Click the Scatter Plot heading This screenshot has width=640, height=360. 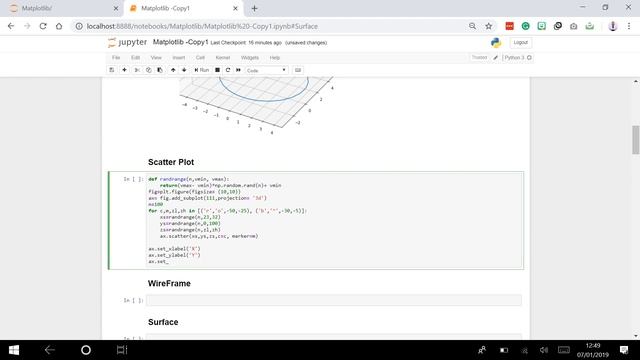coord(171,162)
